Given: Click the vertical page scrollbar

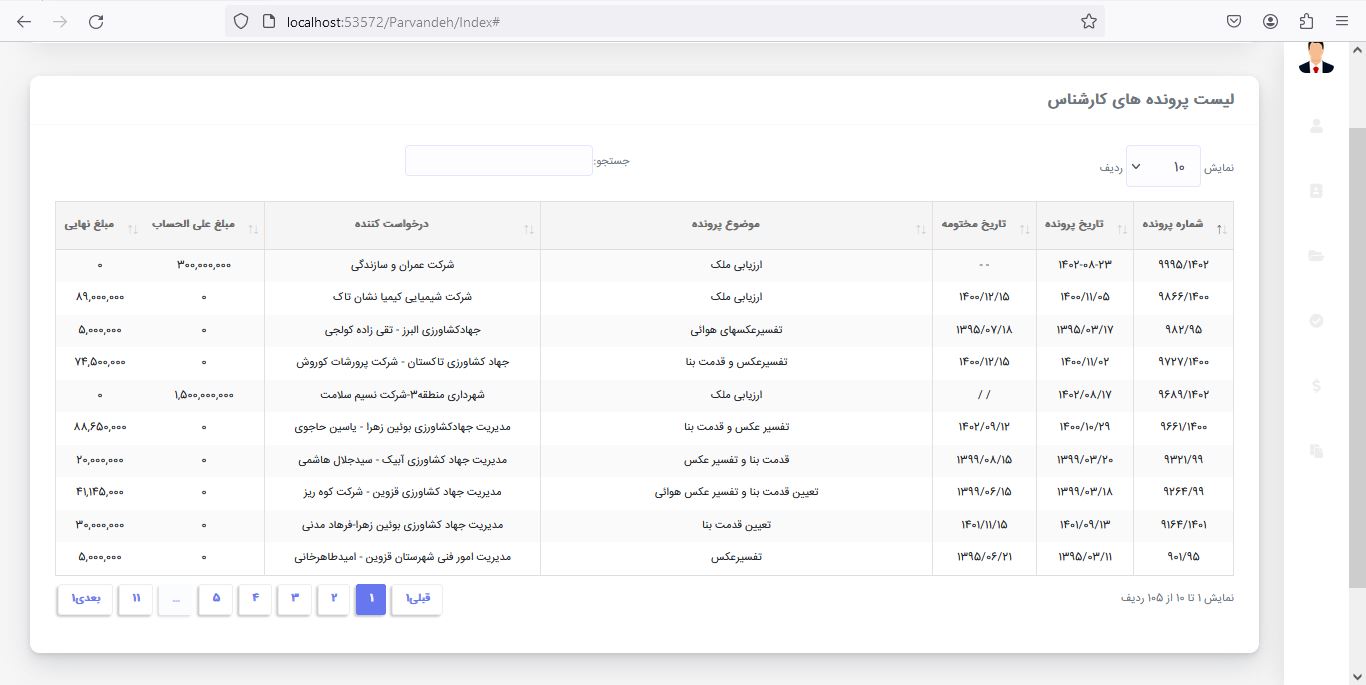Looking at the screenshot, I should (1357, 350).
